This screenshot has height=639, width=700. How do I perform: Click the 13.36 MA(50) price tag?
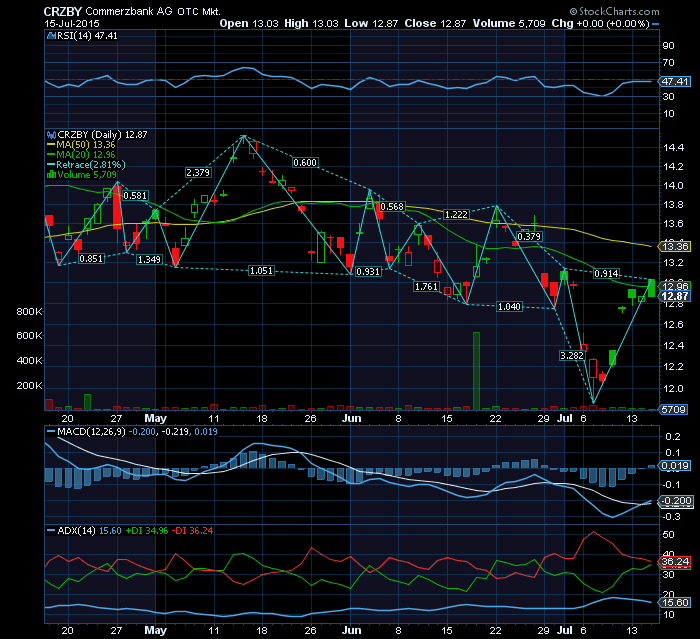(x=675, y=246)
